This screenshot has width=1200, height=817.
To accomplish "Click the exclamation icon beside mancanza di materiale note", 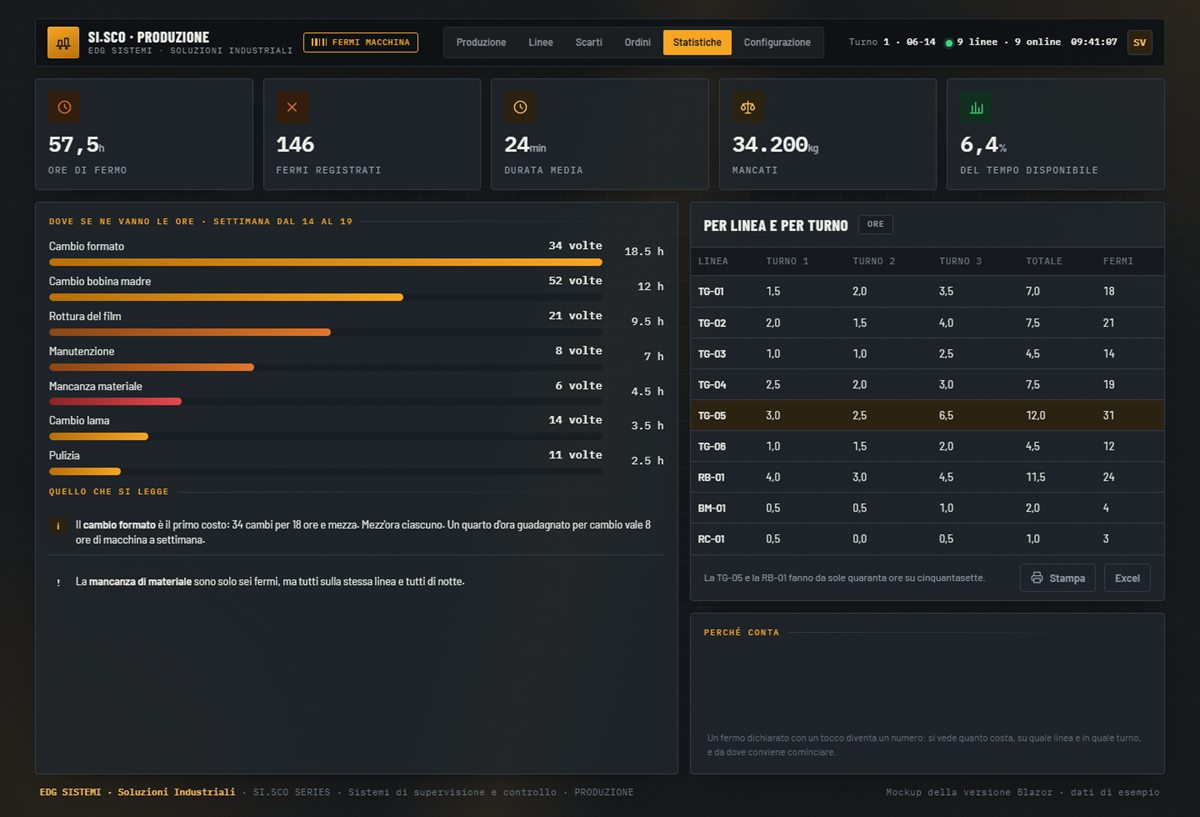I will click(x=59, y=582).
